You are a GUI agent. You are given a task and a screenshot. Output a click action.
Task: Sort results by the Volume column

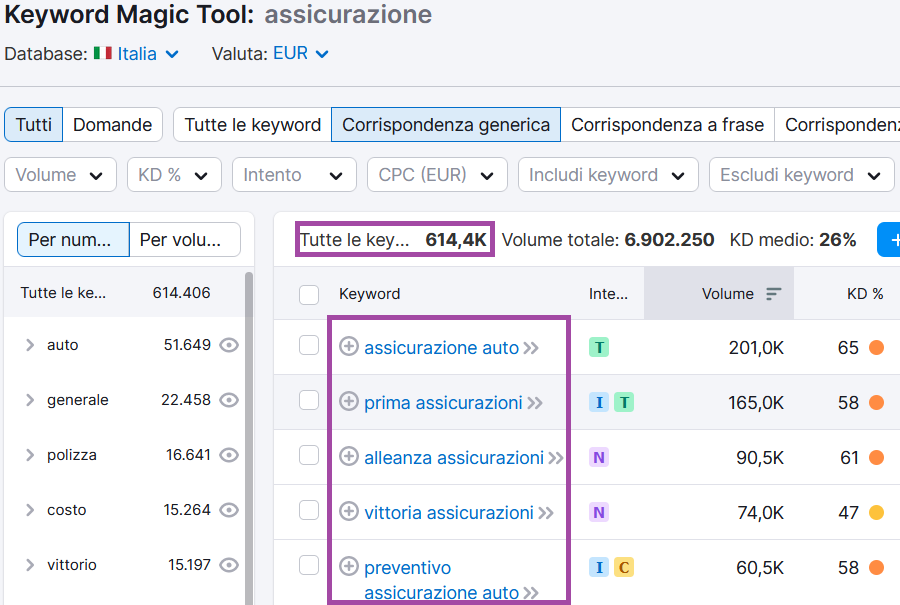[x=728, y=292]
